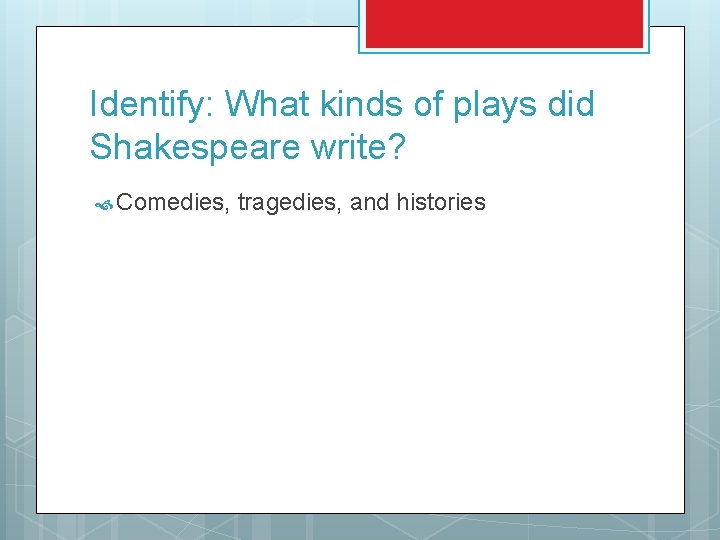
Task: Click the word "What" in the title
Action: click(267, 104)
